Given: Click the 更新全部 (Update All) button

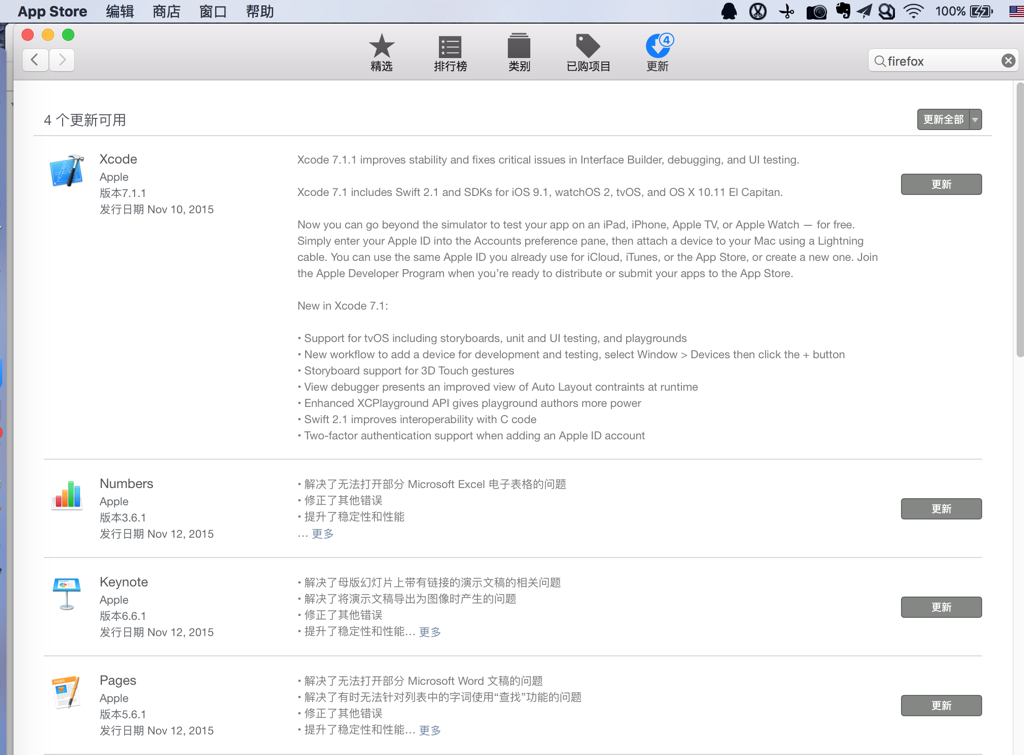Looking at the screenshot, I should click(x=943, y=120).
